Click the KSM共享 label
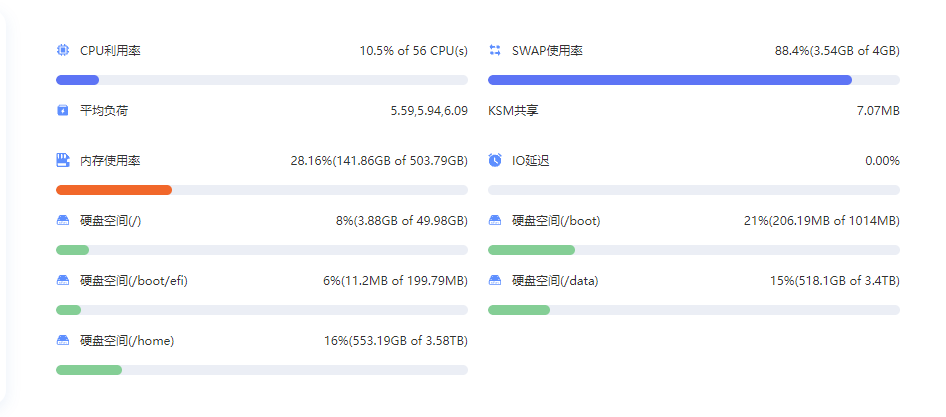This screenshot has height=417, width=946. coord(513,110)
